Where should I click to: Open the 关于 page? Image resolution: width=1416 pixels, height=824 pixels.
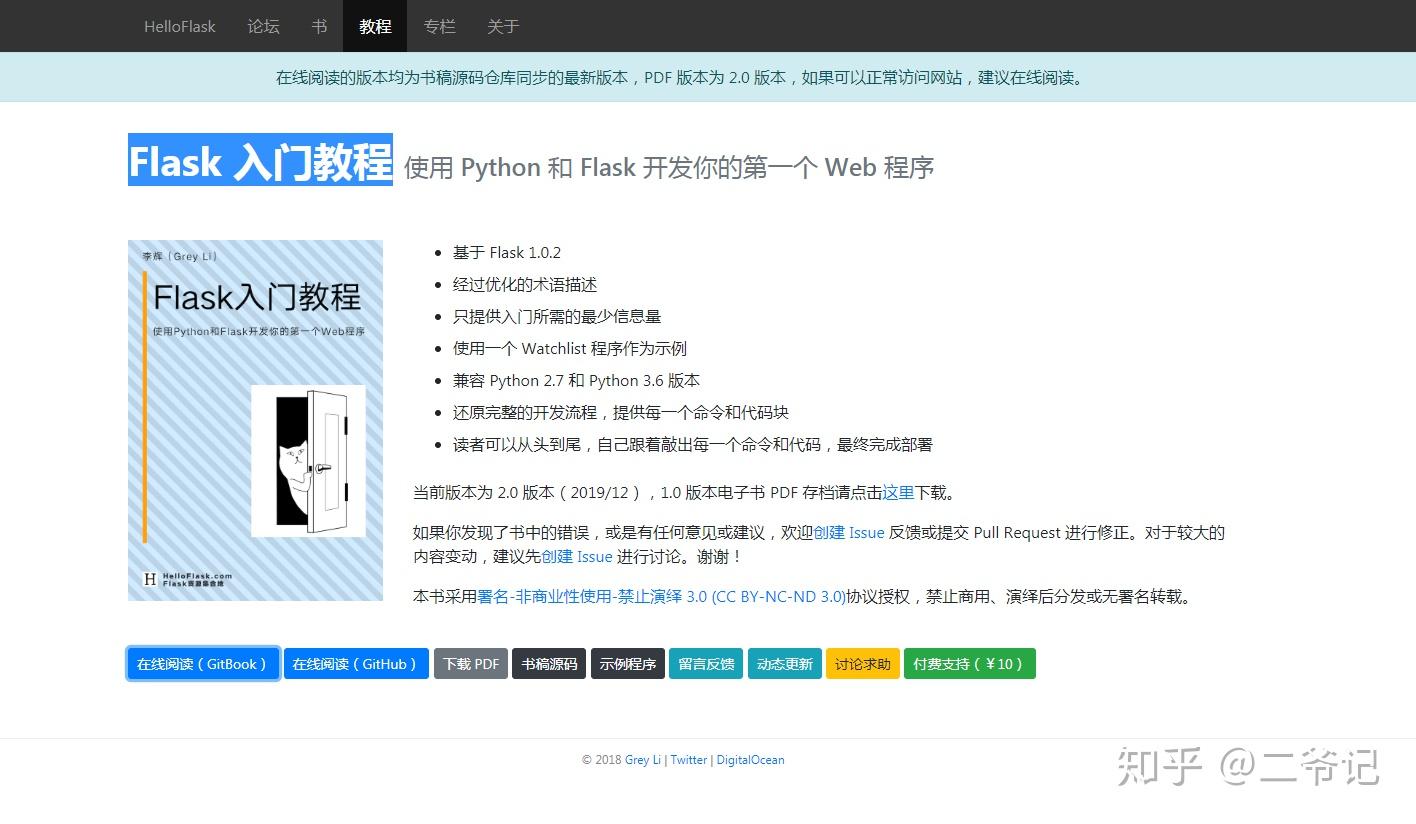(503, 27)
